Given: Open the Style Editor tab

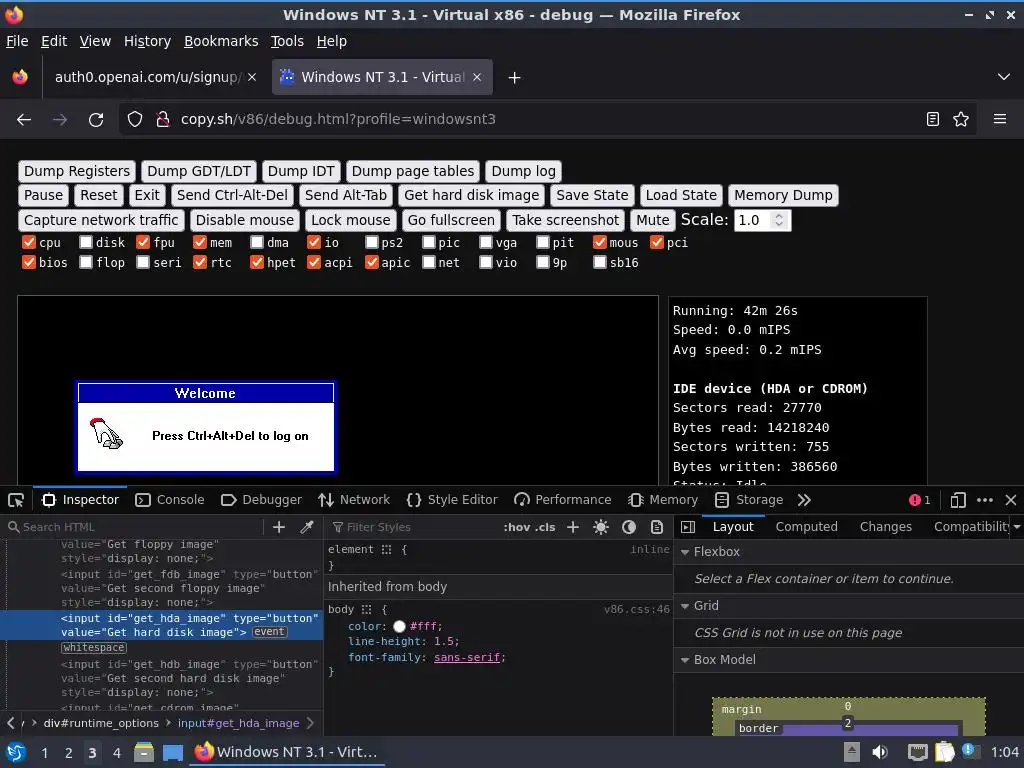Looking at the screenshot, I should tap(452, 500).
